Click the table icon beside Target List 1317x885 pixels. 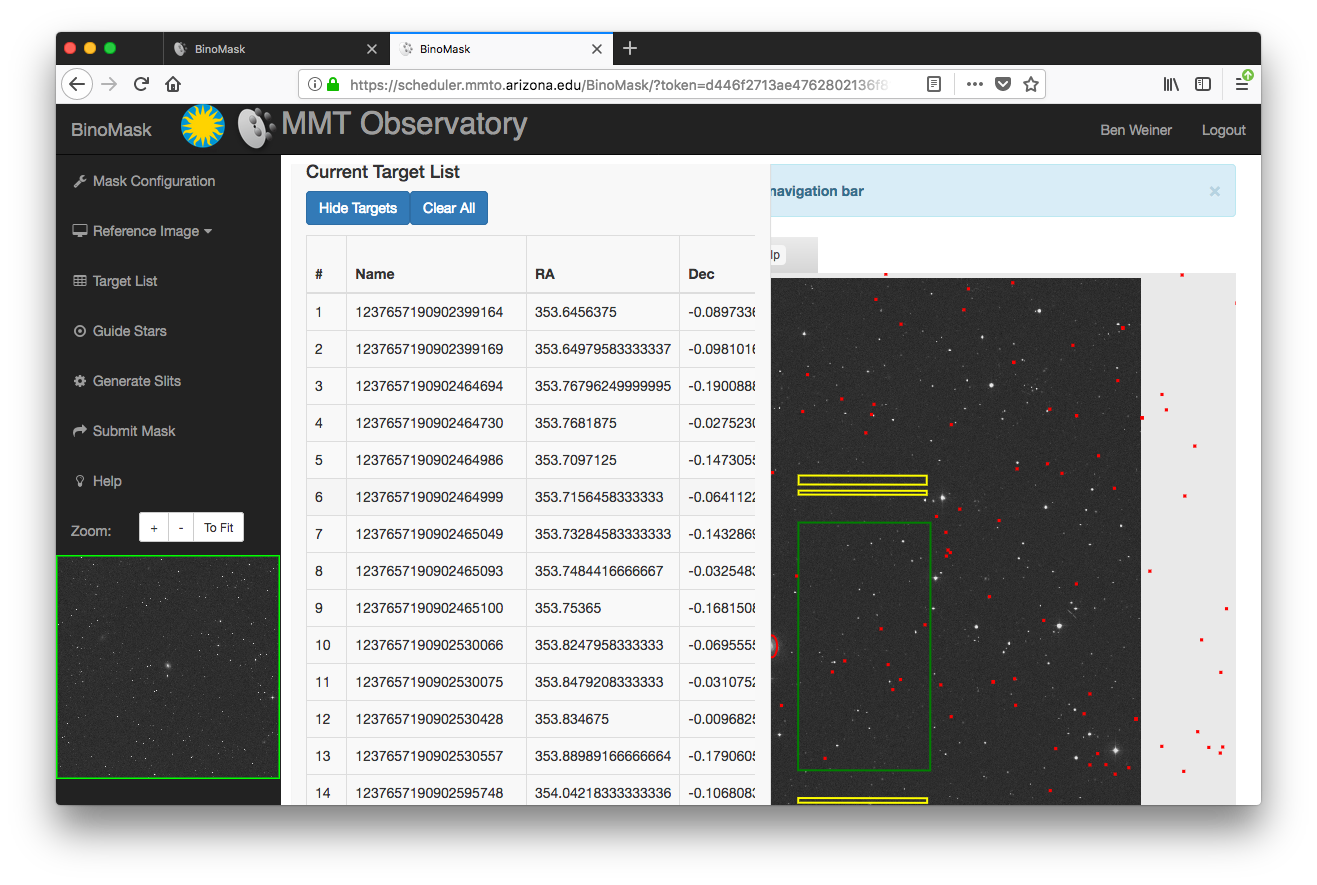pyautogui.click(x=80, y=281)
